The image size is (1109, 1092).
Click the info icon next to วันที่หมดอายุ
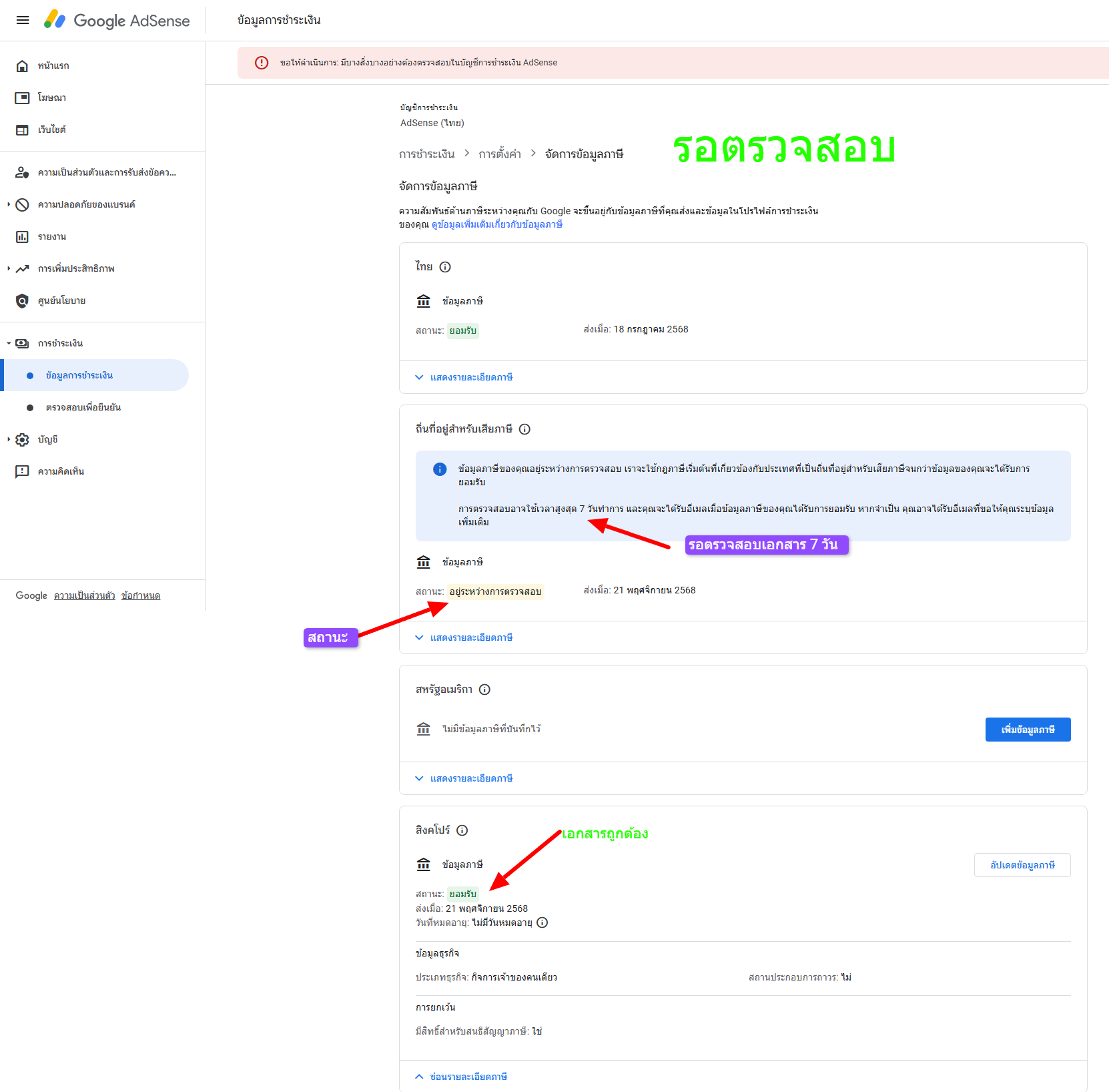(542, 922)
